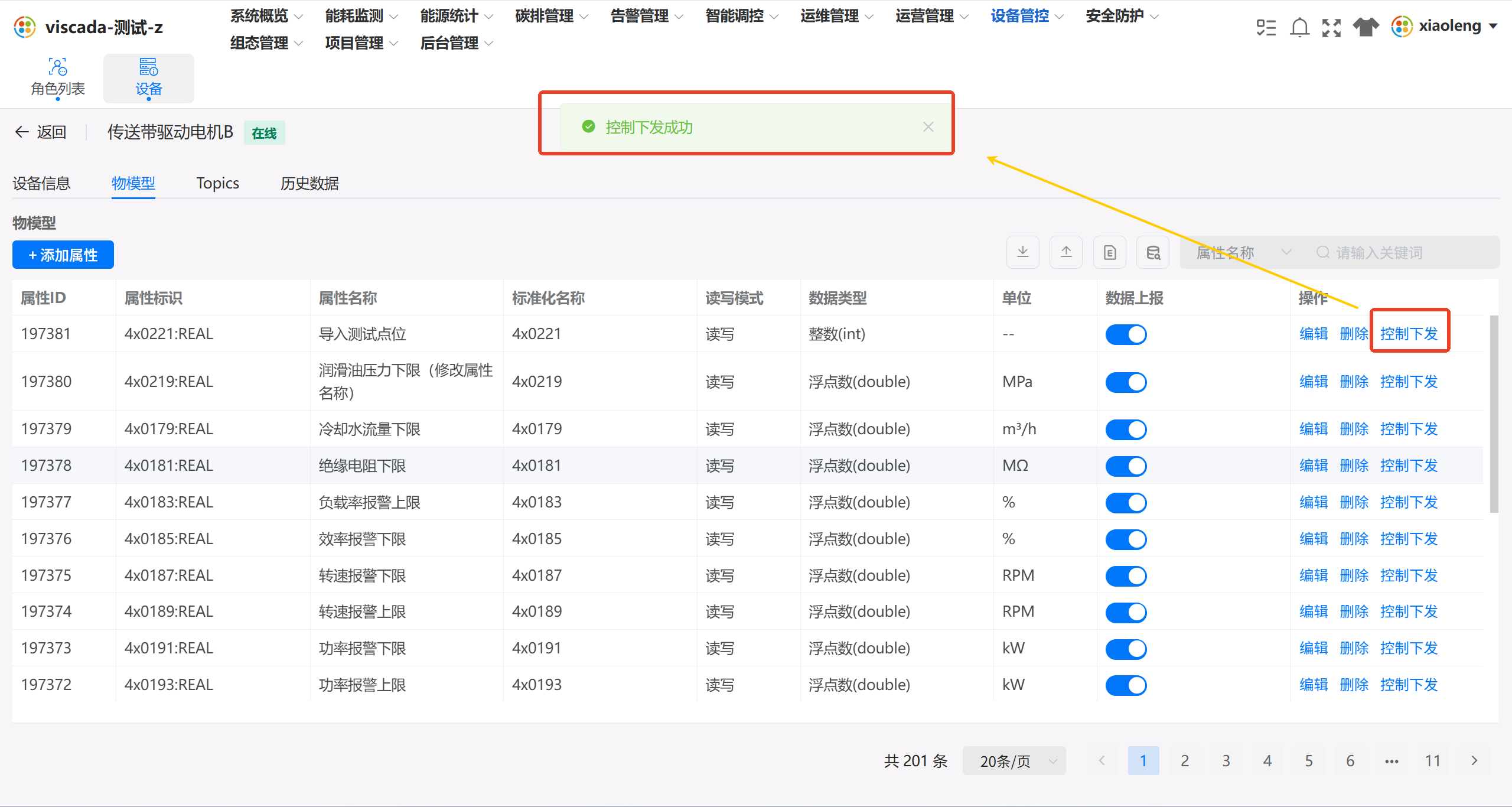The height and width of the screenshot is (807, 1512).
Task: Open the task list icon in header
Action: pos(1266,27)
